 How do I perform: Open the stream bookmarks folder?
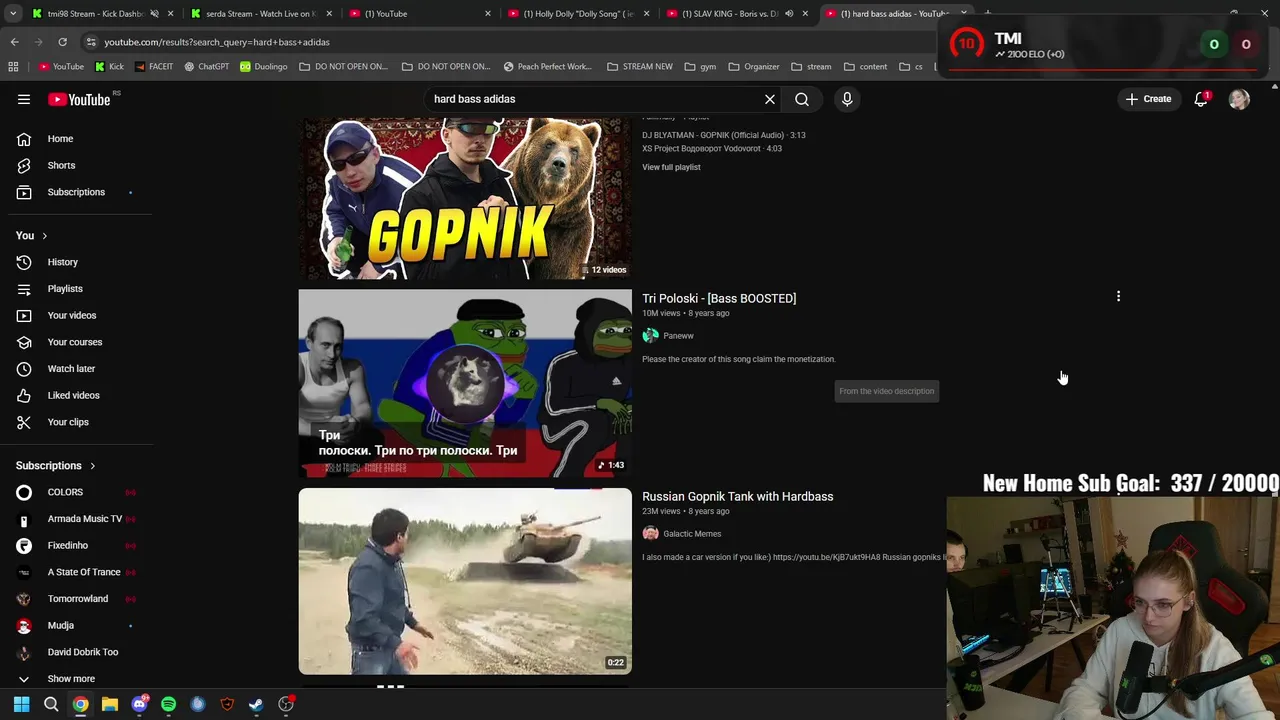pyautogui.click(x=811, y=67)
